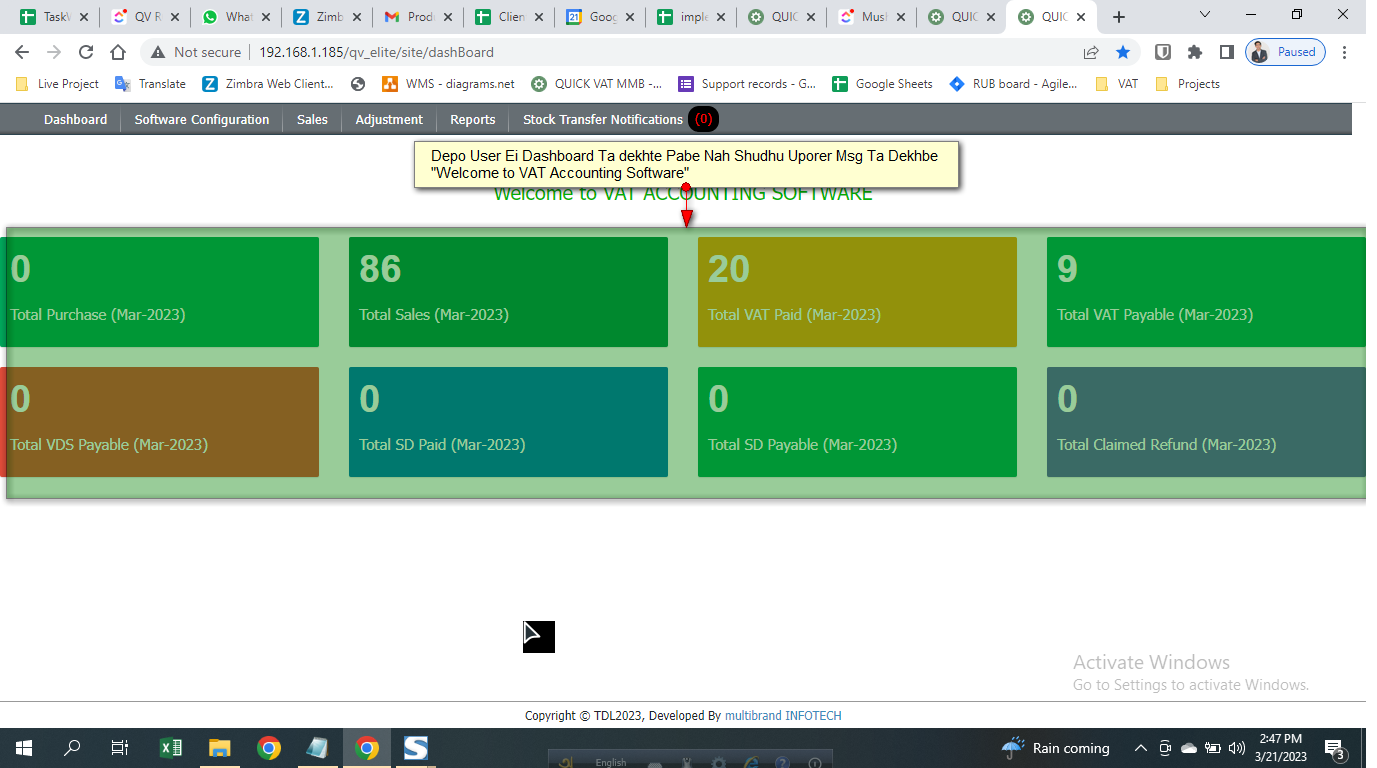Image resolution: width=1377 pixels, height=768 pixels.
Task: Open the QUICK VAT MMB bookmark
Action: pos(596,84)
